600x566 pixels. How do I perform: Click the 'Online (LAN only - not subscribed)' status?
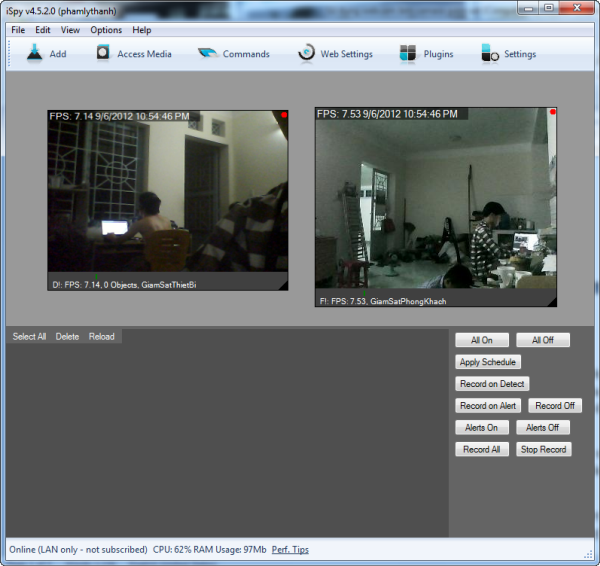[78, 550]
